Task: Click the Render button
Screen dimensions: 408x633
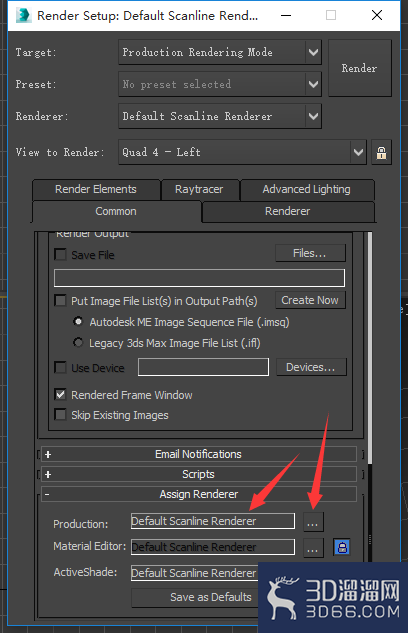Action: [x=360, y=68]
